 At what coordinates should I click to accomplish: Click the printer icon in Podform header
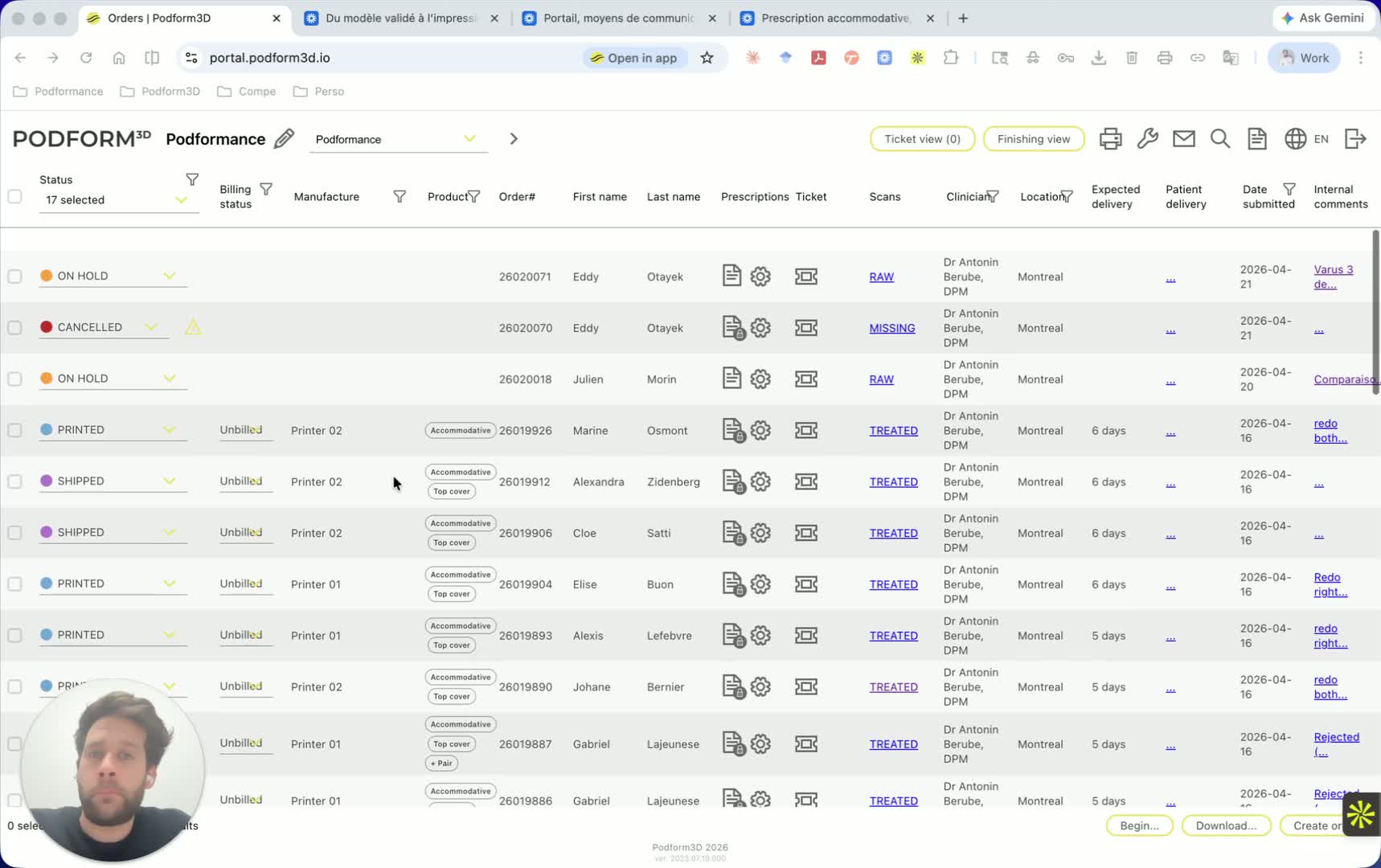click(x=1110, y=139)
